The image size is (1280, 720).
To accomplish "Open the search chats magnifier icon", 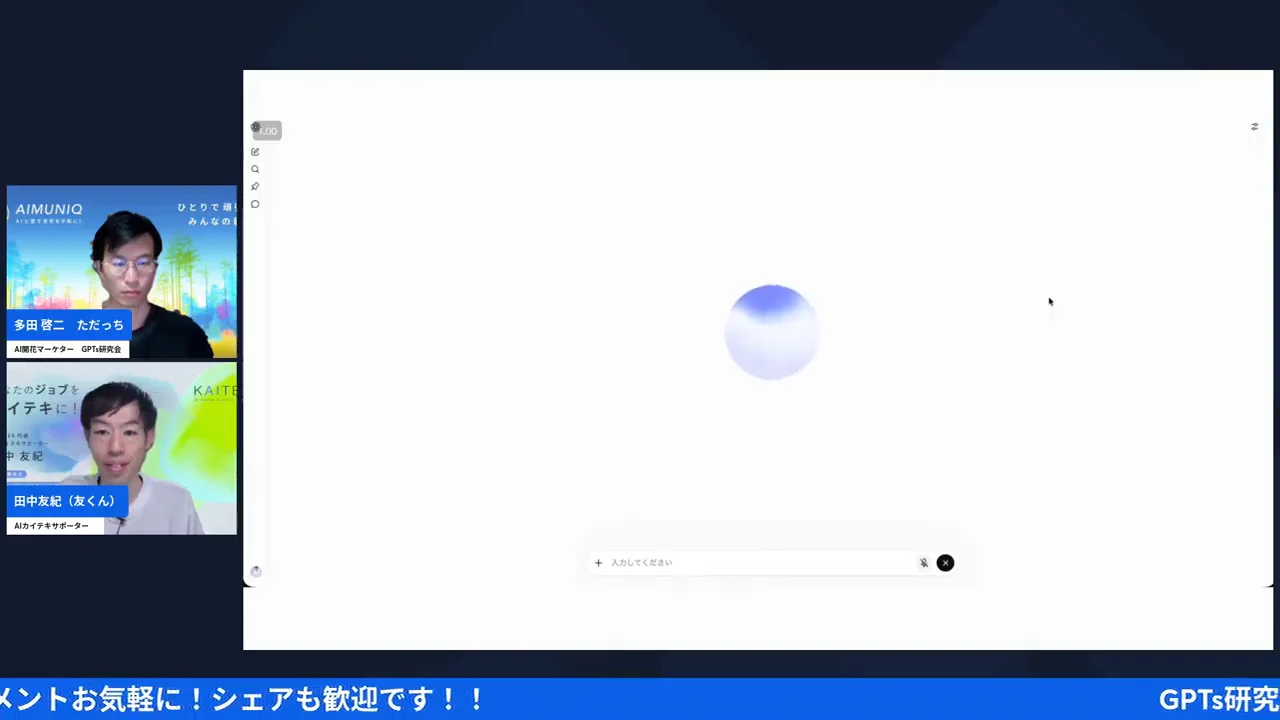I will (x=255, y=169).
